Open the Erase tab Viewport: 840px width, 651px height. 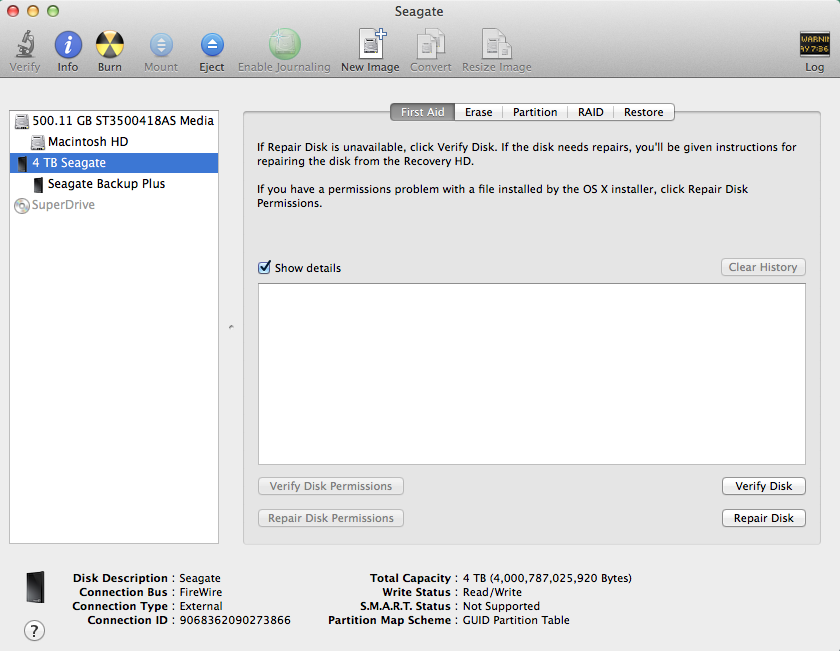(x=478, y=112)
